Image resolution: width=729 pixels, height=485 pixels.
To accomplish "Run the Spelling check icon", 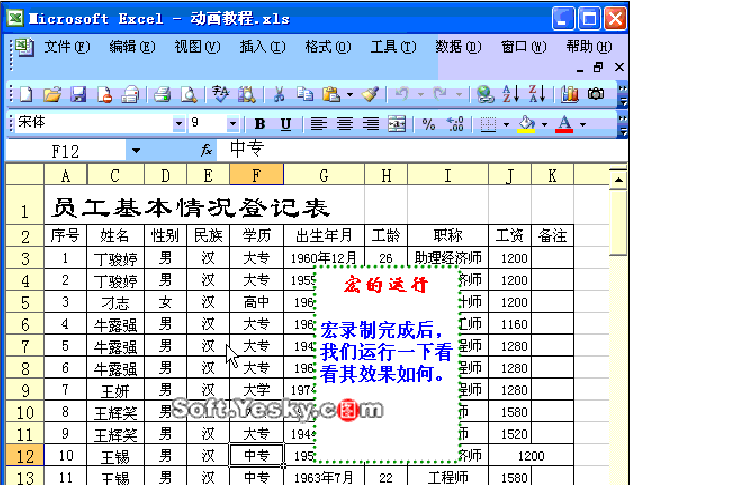I will pyautogui.click(x=220, y=94).
